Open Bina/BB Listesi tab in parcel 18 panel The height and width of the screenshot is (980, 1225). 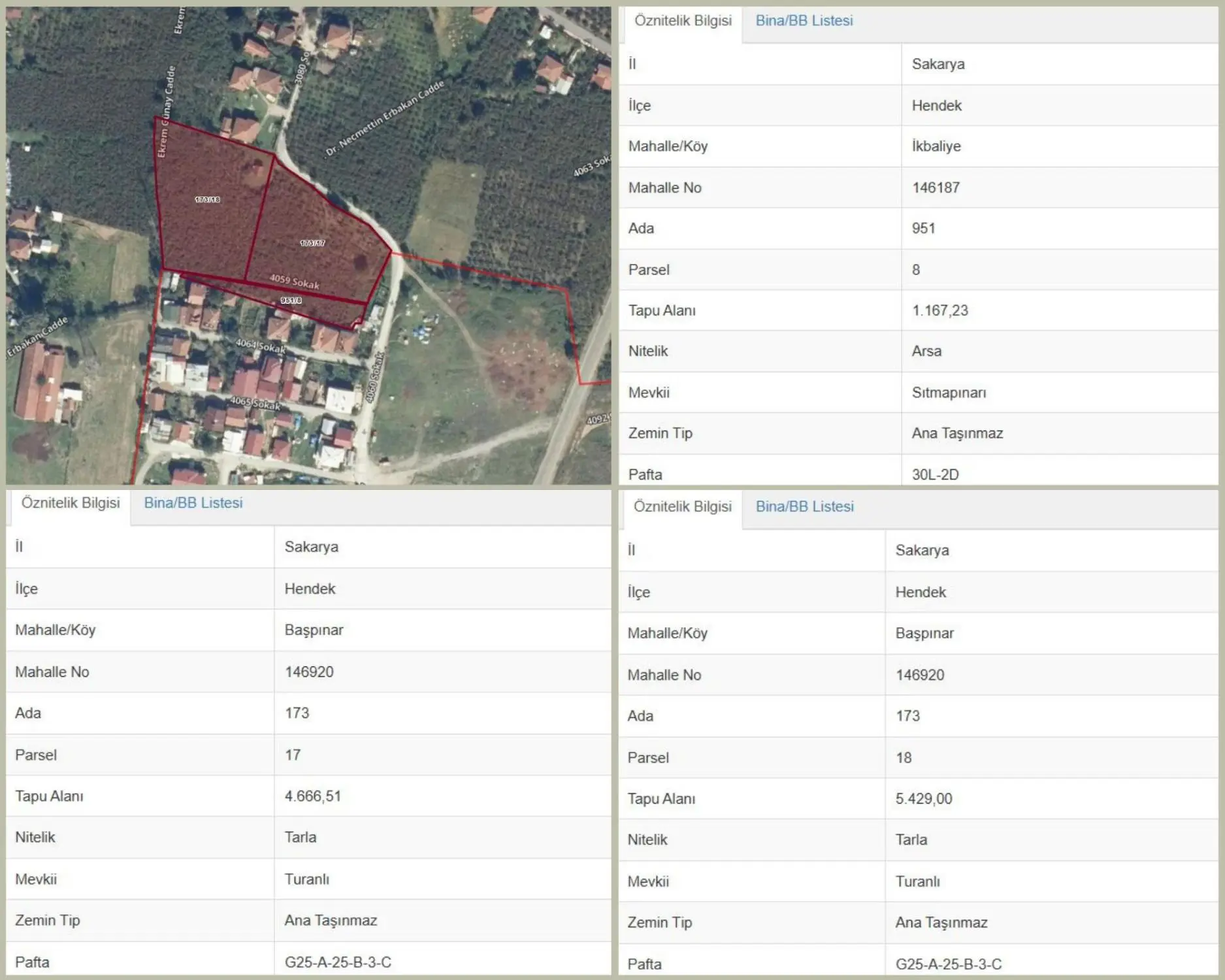click(805, 507)
